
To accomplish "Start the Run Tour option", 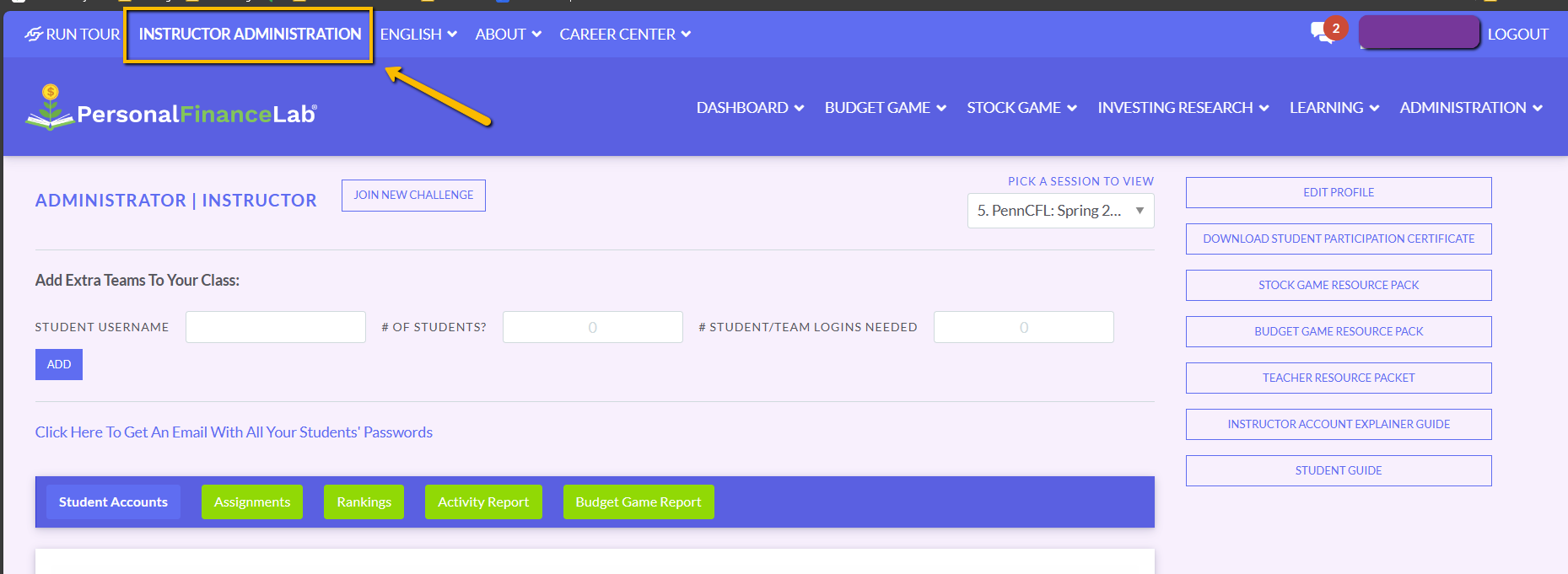I will [x=73, y=35].
